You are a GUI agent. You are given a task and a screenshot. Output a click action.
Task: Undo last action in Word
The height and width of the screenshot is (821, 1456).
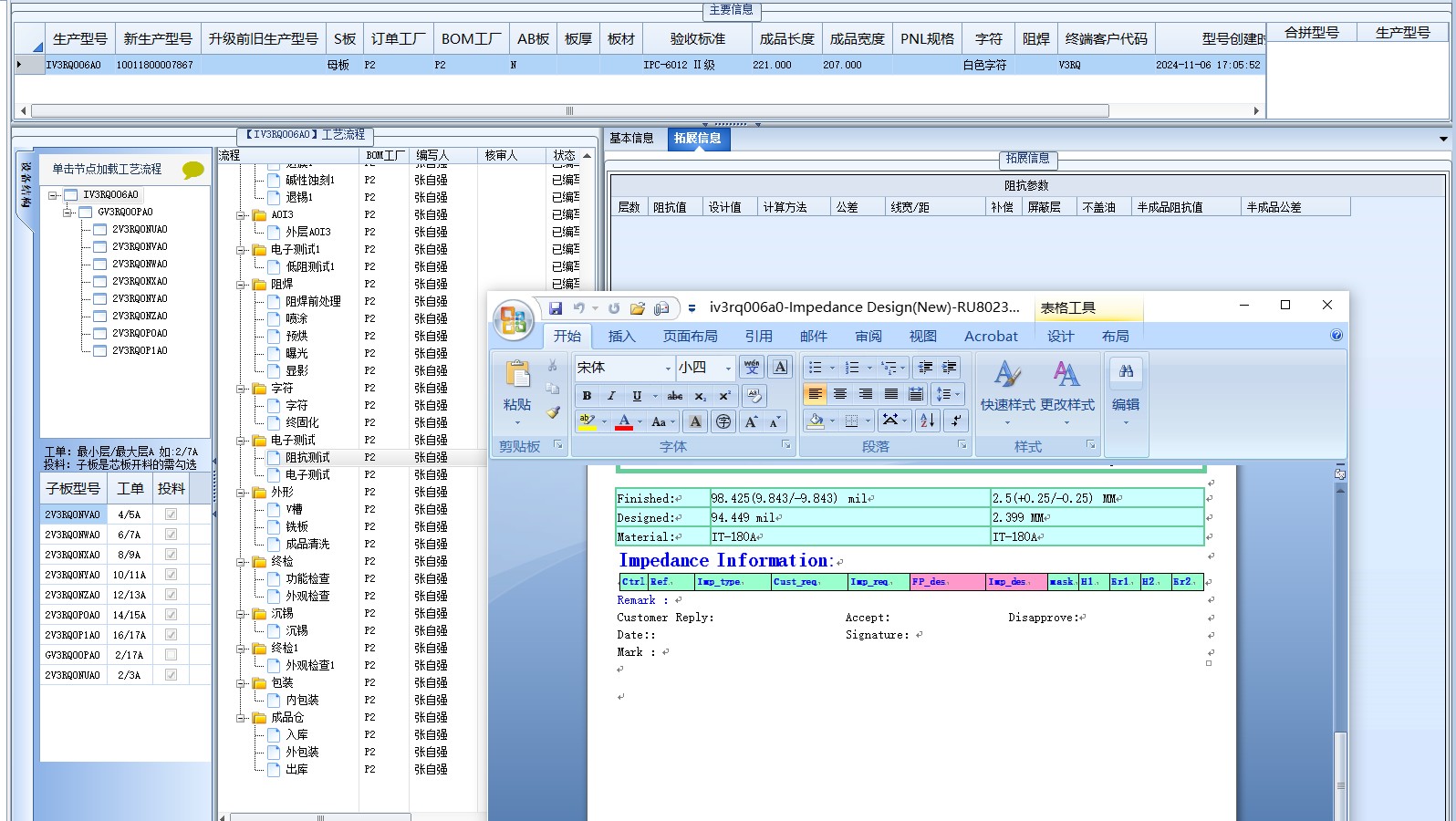coord(578,308)
